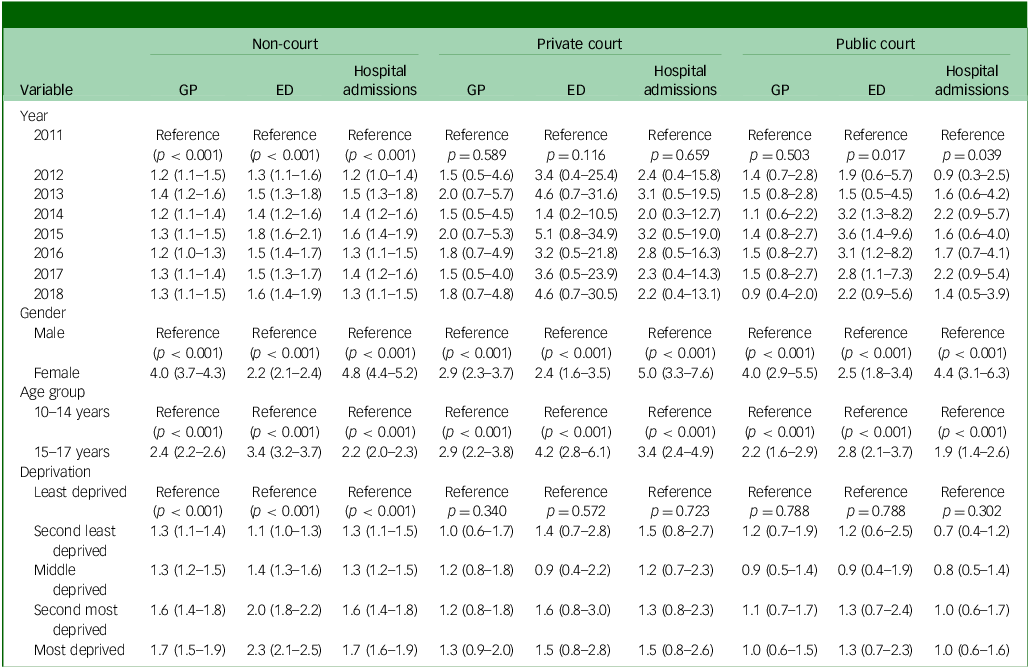Click the Year section row label
This screenshot has width=1029, height=668.
coord(34,115)
